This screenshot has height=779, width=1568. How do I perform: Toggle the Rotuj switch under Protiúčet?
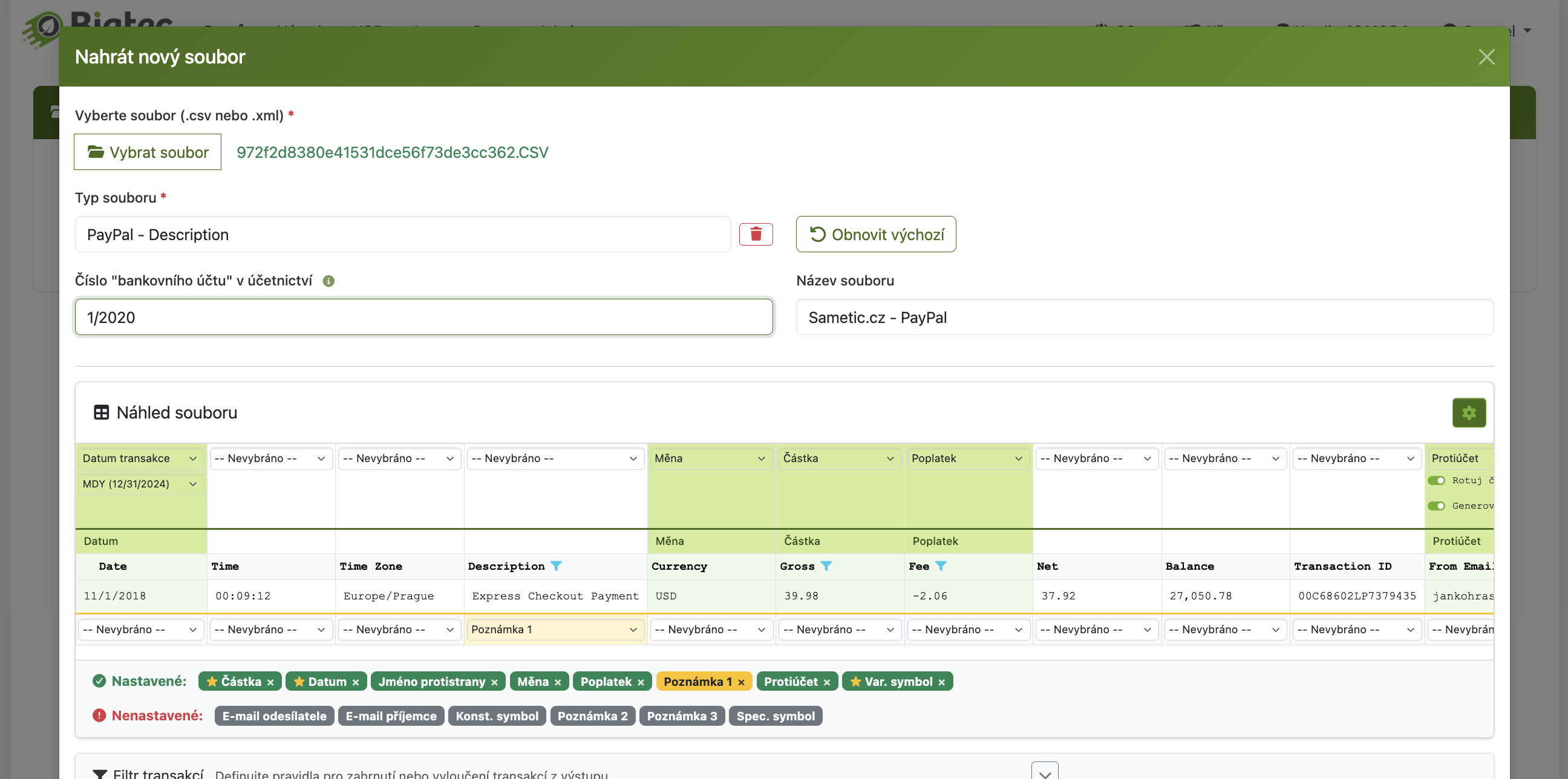[1436, 480]
